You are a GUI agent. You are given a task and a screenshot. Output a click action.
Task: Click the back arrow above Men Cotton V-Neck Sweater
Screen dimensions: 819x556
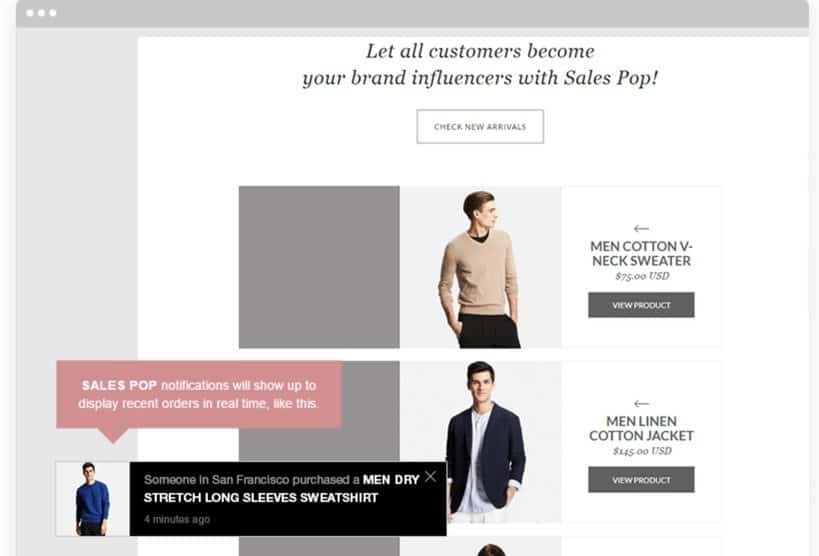[641, 228]
